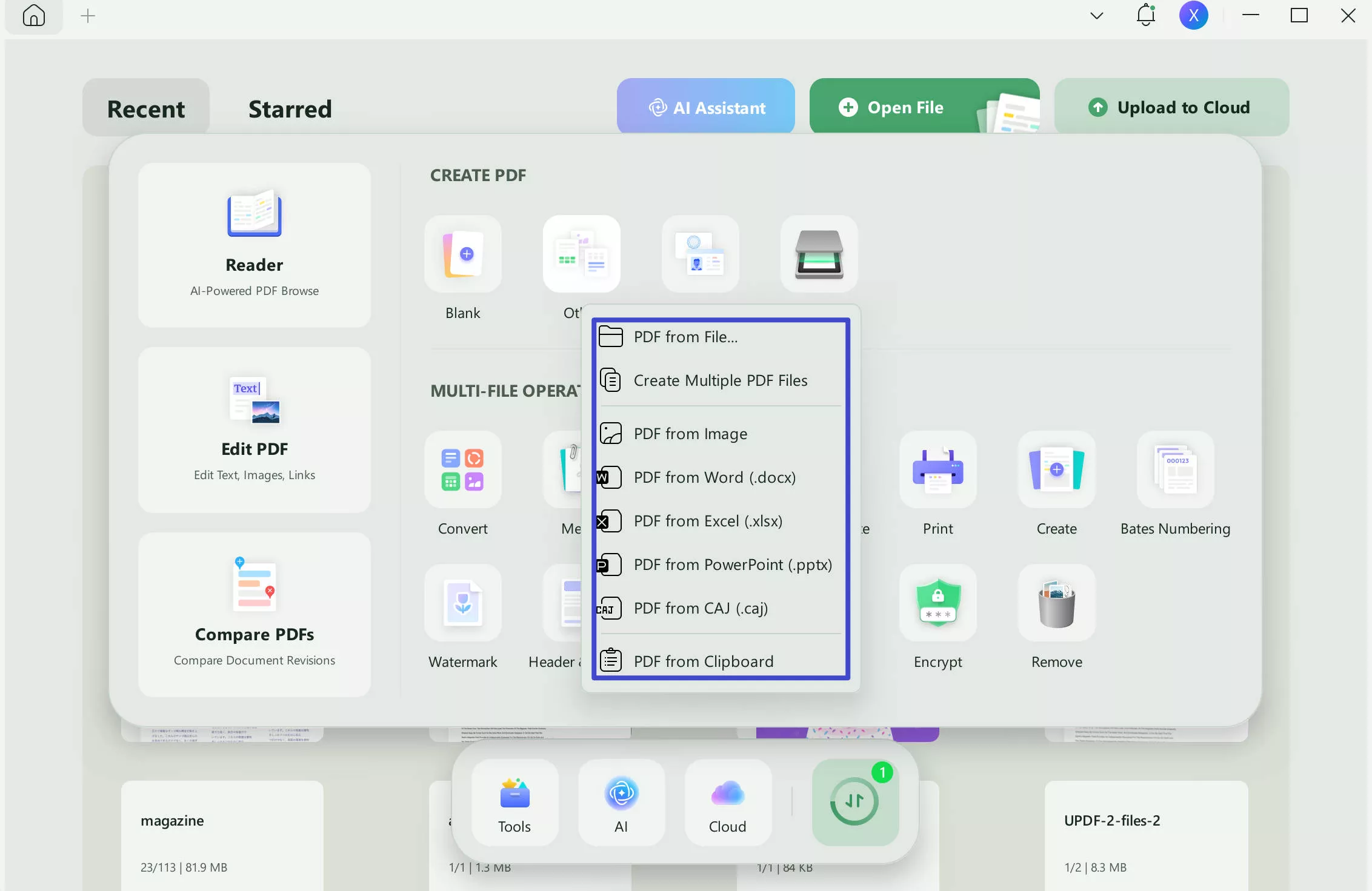Open the Compare PDFs card
This screenshot has width=1372, height=891.
(255, 614)
